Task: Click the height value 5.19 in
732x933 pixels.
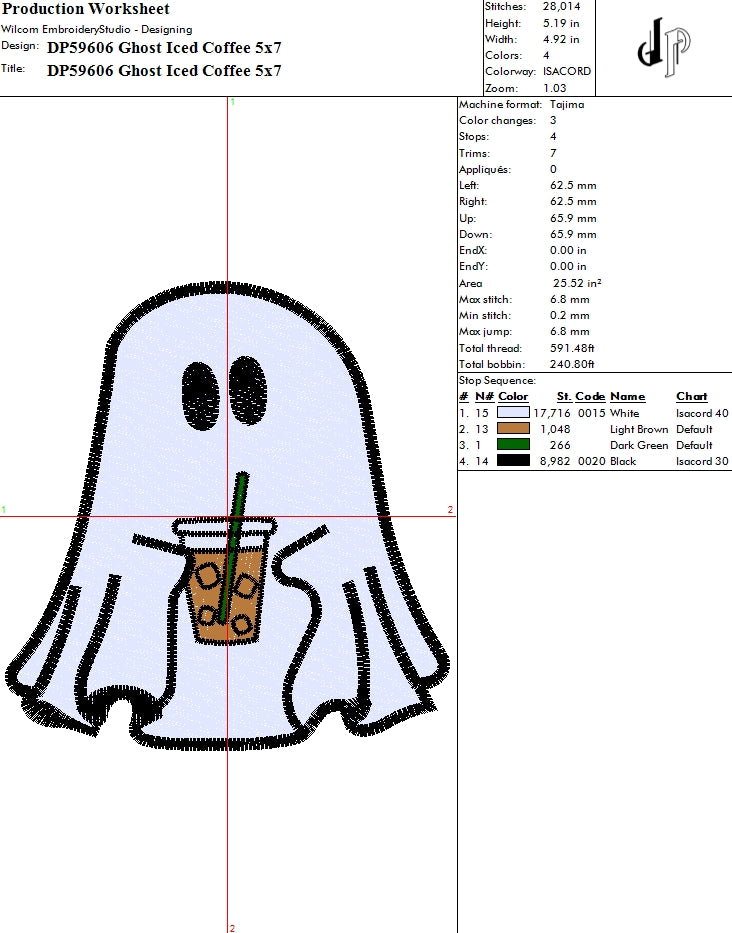Action: tap(561, 23)
